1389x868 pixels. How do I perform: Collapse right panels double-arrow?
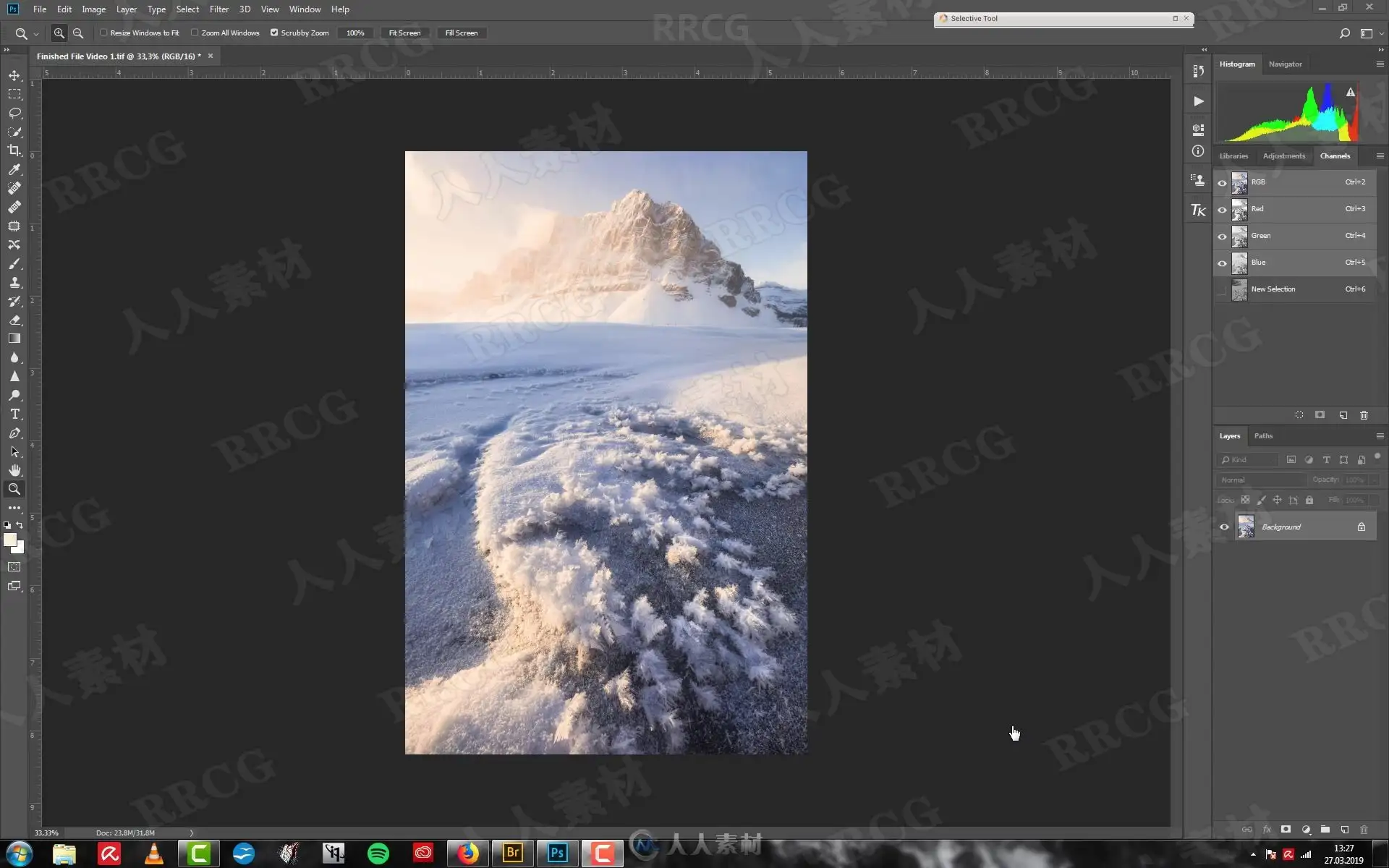pyautogui.click(x=1380, y=50)
